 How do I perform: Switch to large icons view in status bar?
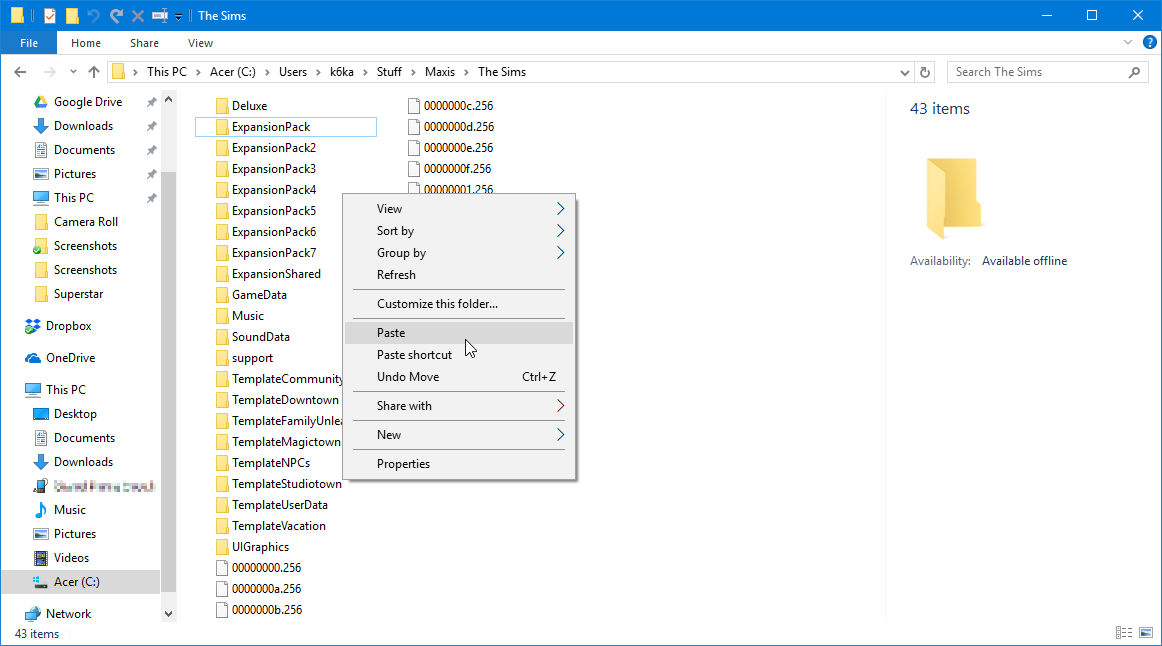coord(1145,633)
